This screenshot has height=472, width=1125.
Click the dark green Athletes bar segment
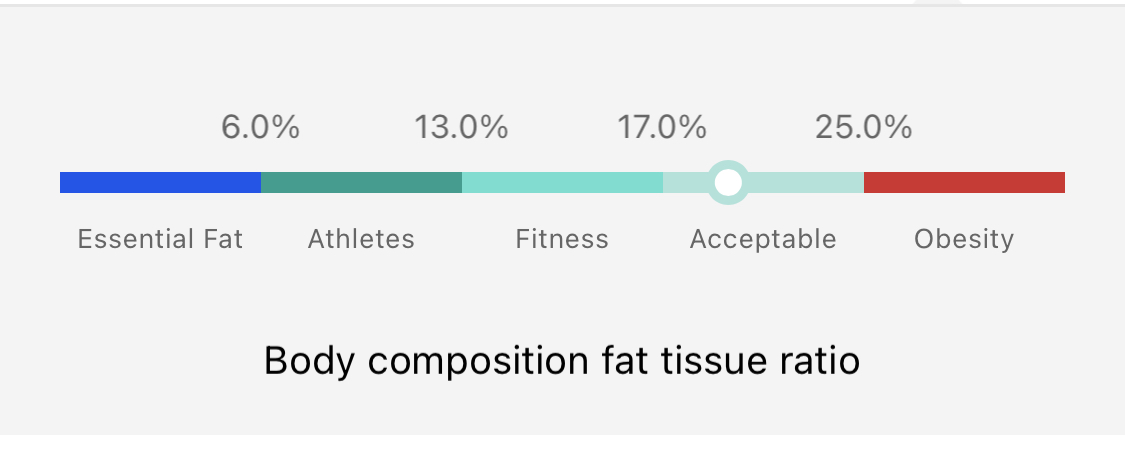coord(361,182)
